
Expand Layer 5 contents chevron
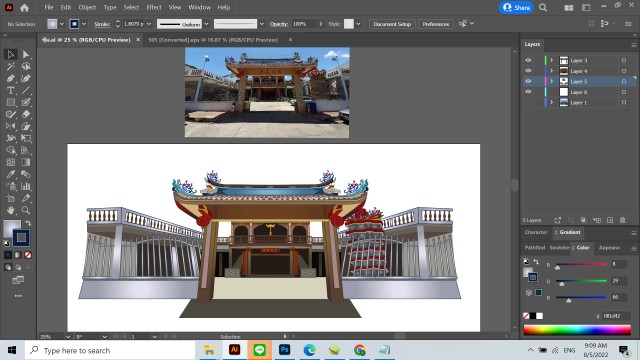point(551,81)
